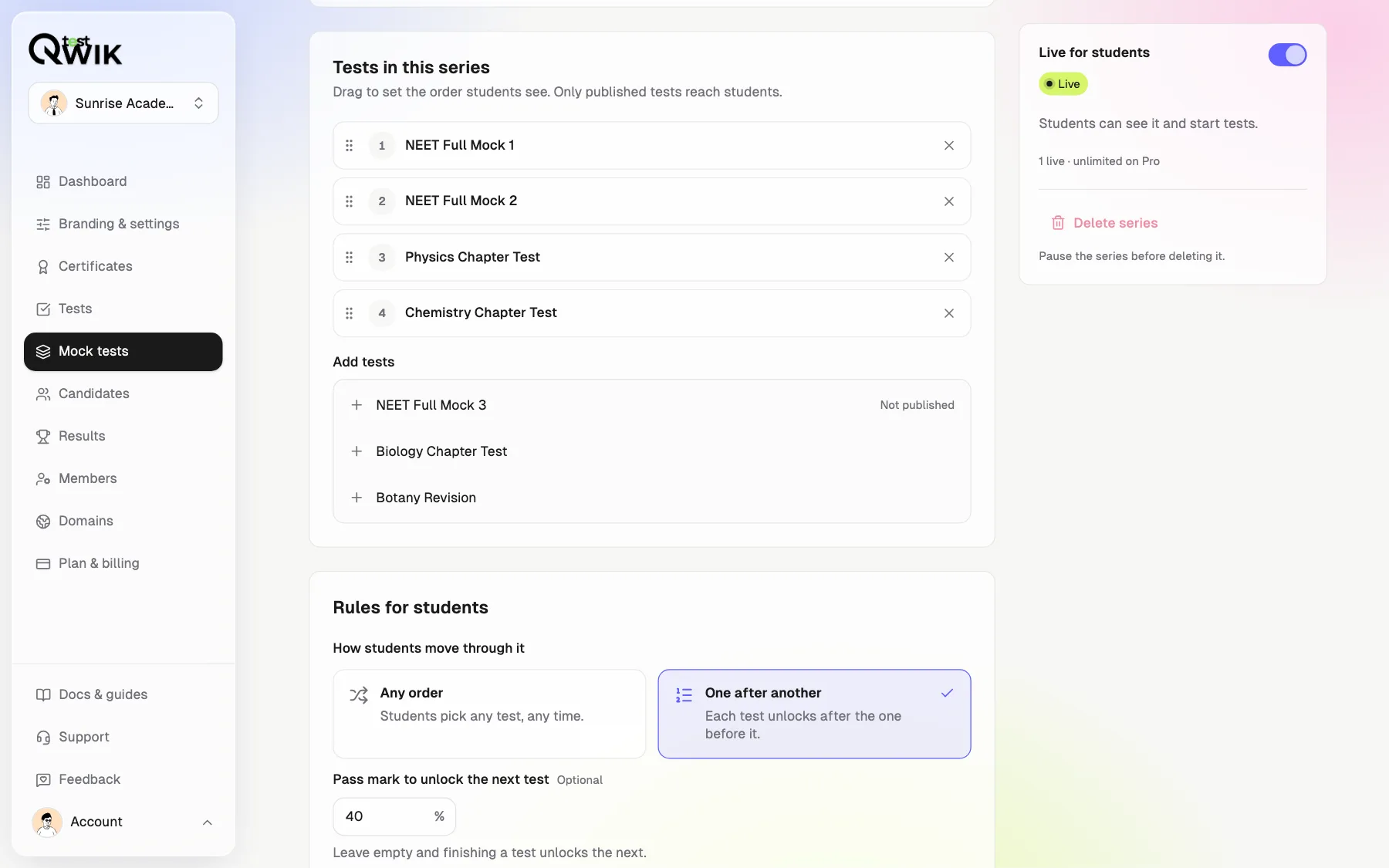Open the Feedback link

pos(123,780)
